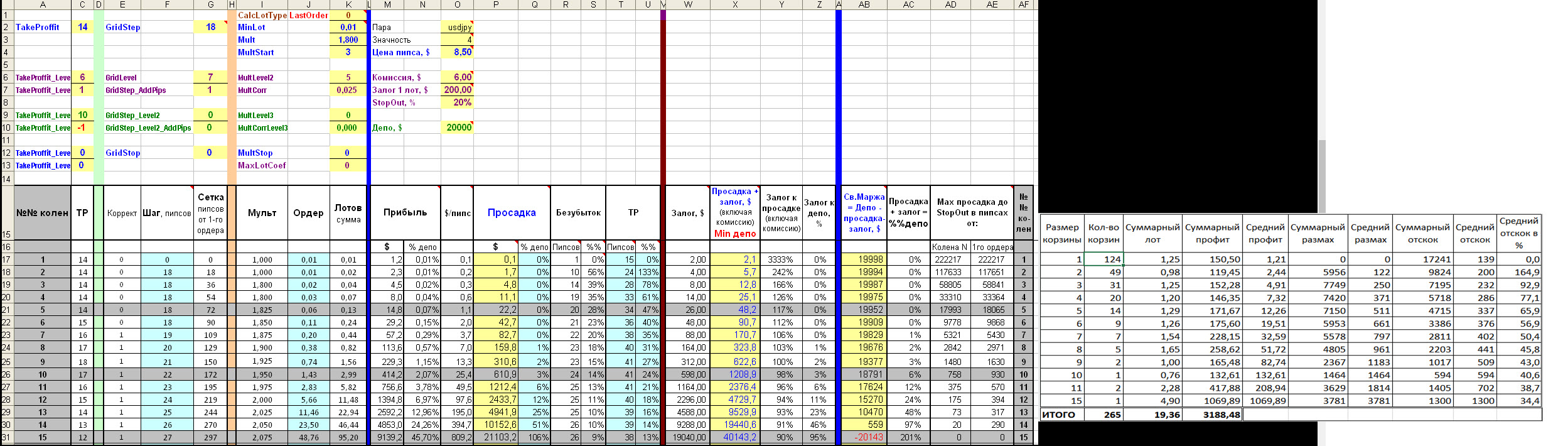1568x446 pixels.
Task: Select the Комиссия, $ label cell
Action: [x=405, y=77]
